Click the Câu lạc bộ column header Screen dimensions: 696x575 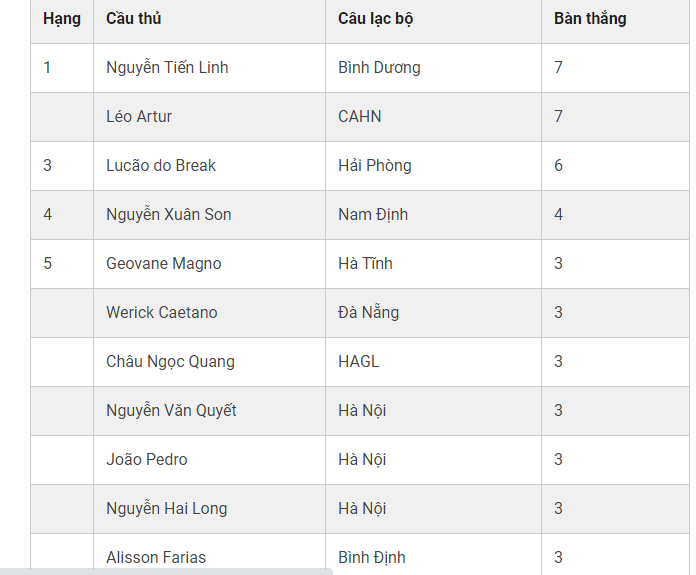(376, 19)
